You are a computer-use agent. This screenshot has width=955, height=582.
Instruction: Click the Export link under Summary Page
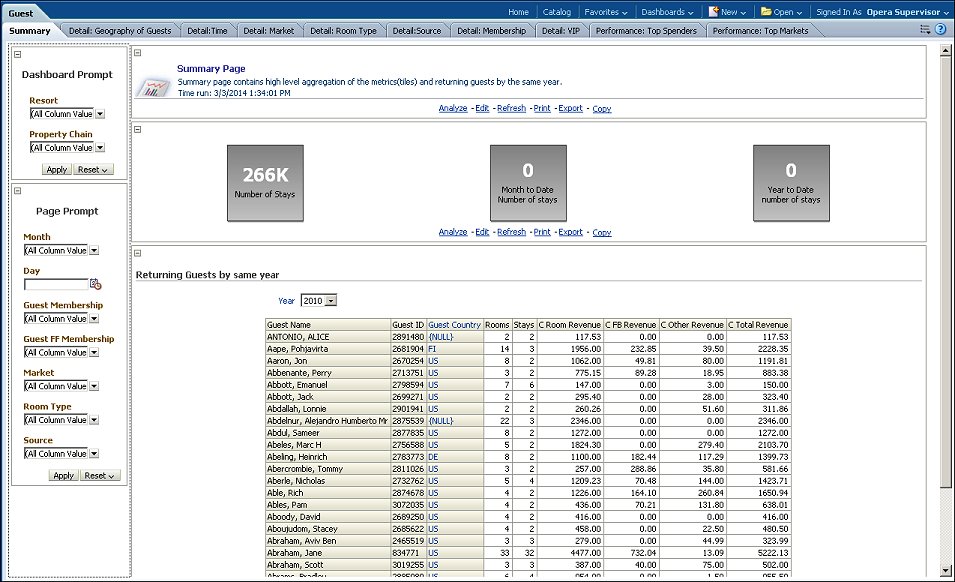(570, 108)
